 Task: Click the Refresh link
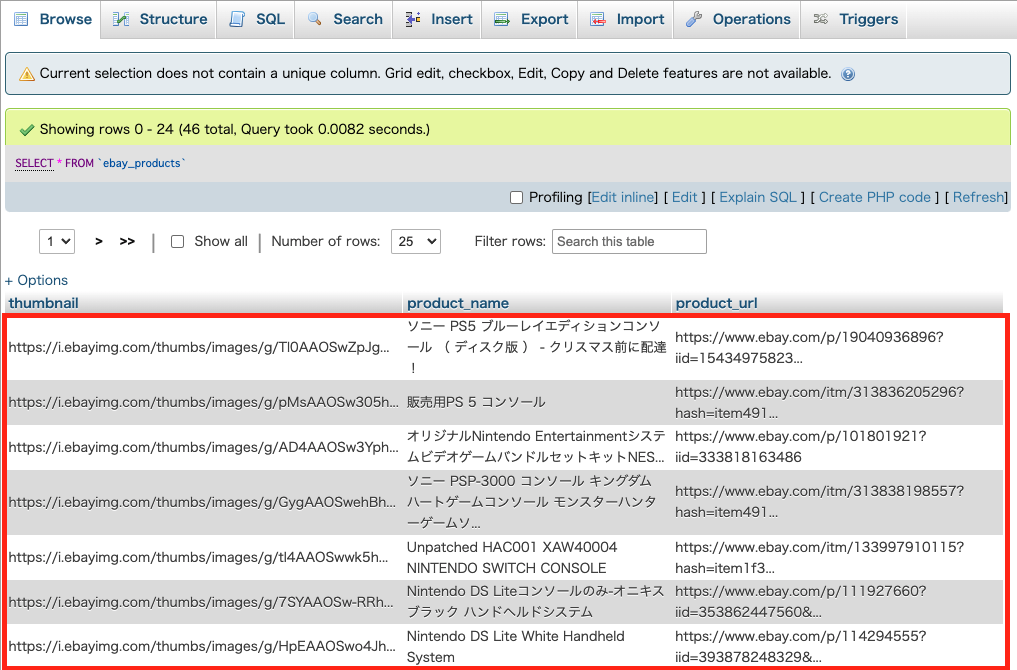[x=979, y=197]
